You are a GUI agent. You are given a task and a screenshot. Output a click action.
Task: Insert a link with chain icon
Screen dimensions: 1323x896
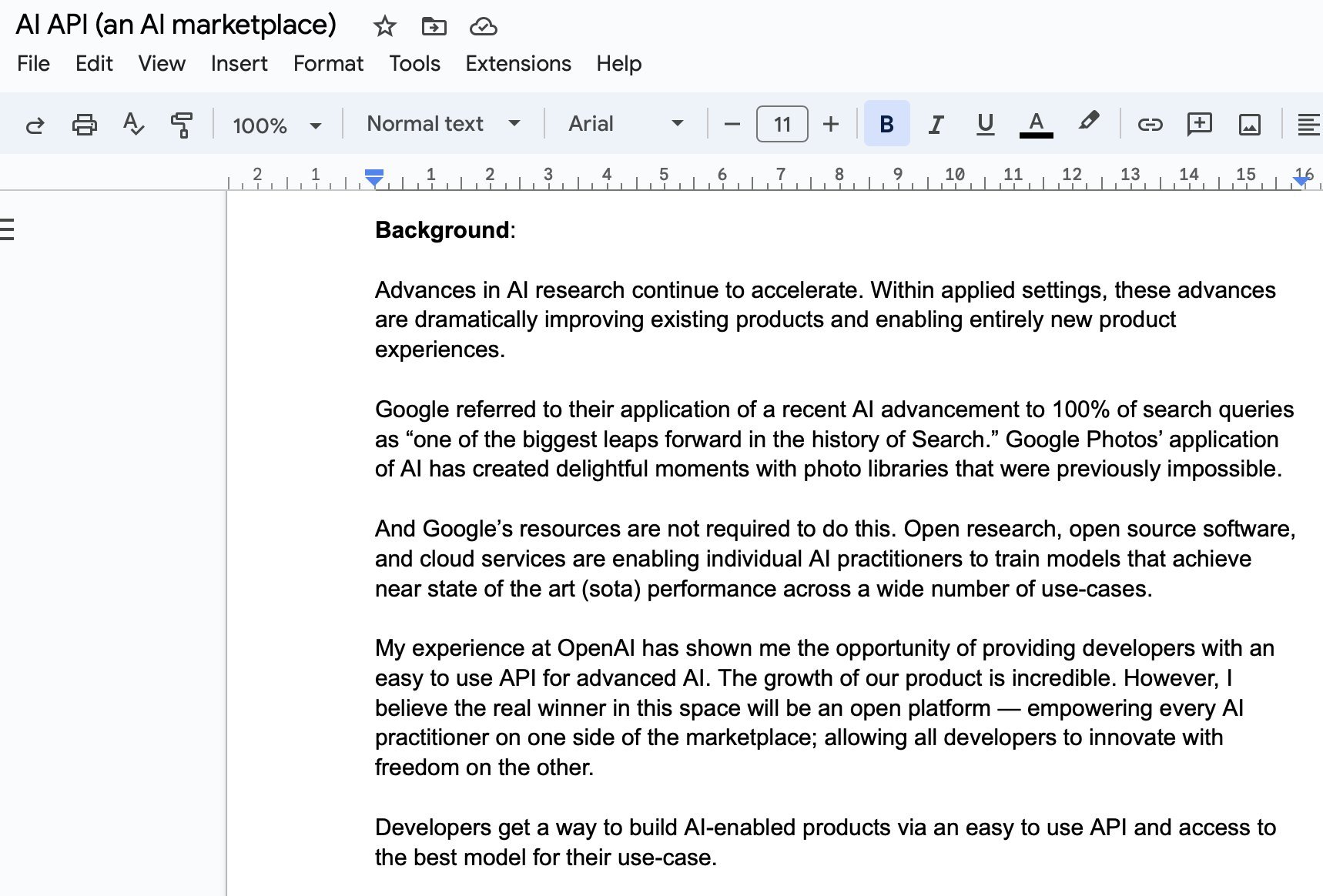tap(1150, 124)
